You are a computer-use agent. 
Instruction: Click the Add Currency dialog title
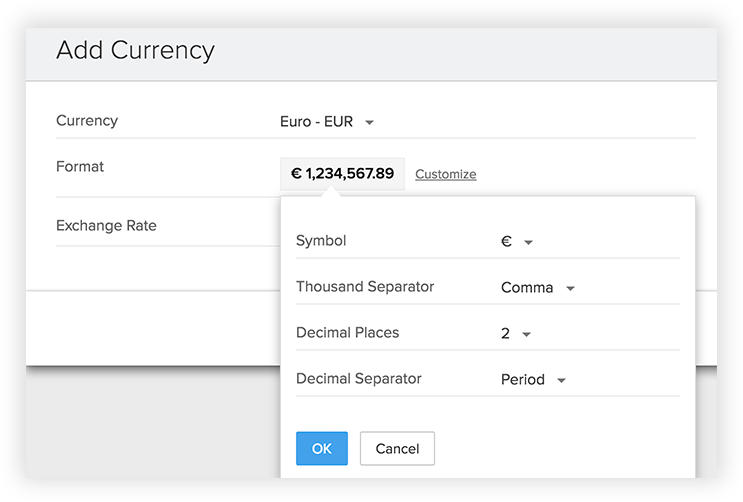pos(135,50)
